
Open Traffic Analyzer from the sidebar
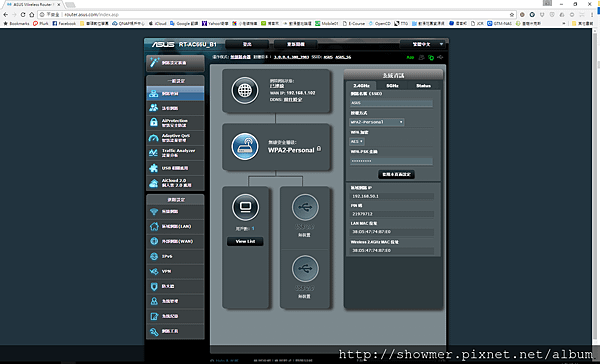(175, 153)
